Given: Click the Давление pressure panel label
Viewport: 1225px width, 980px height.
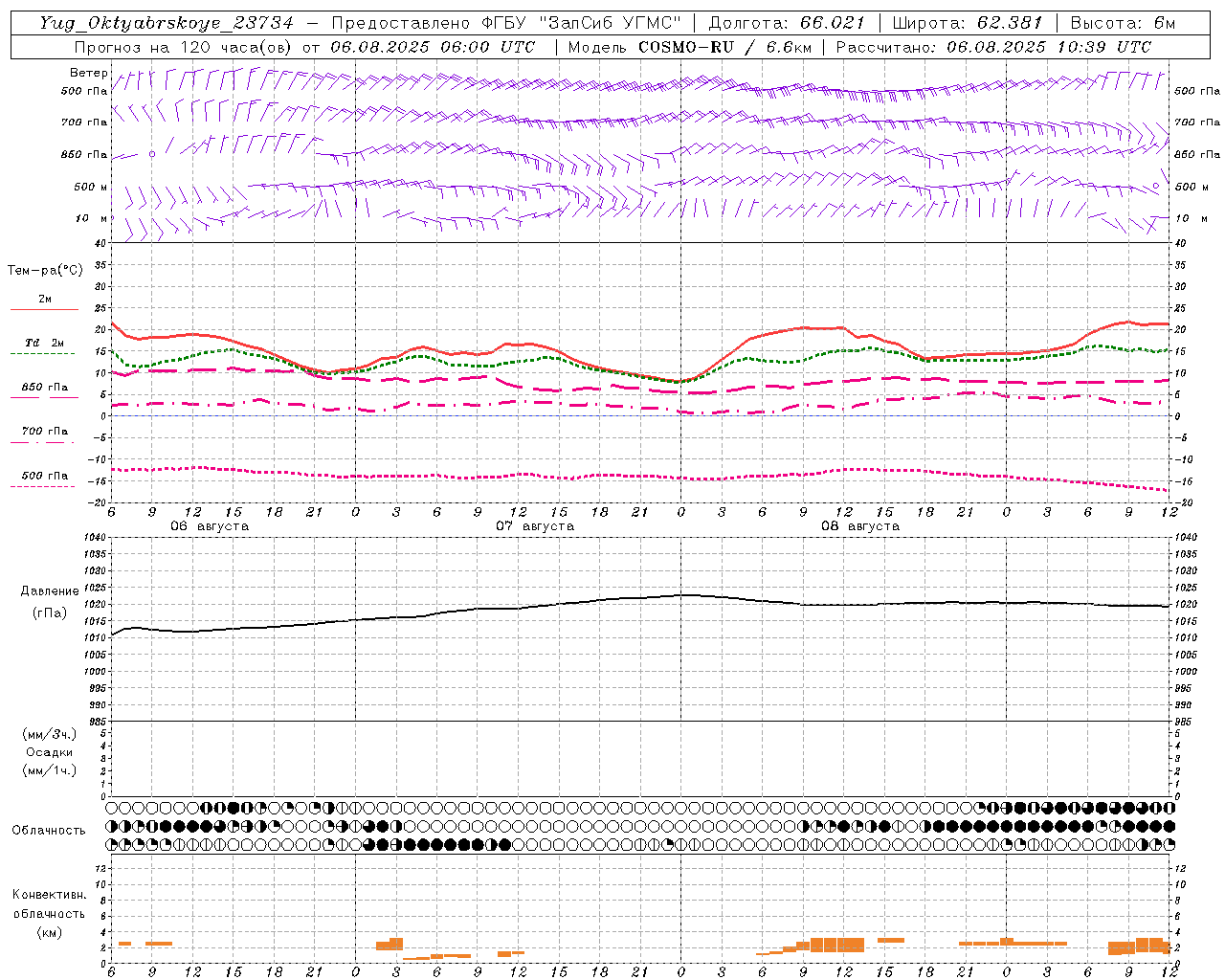Looking at the screenshot, I should 50,591.
